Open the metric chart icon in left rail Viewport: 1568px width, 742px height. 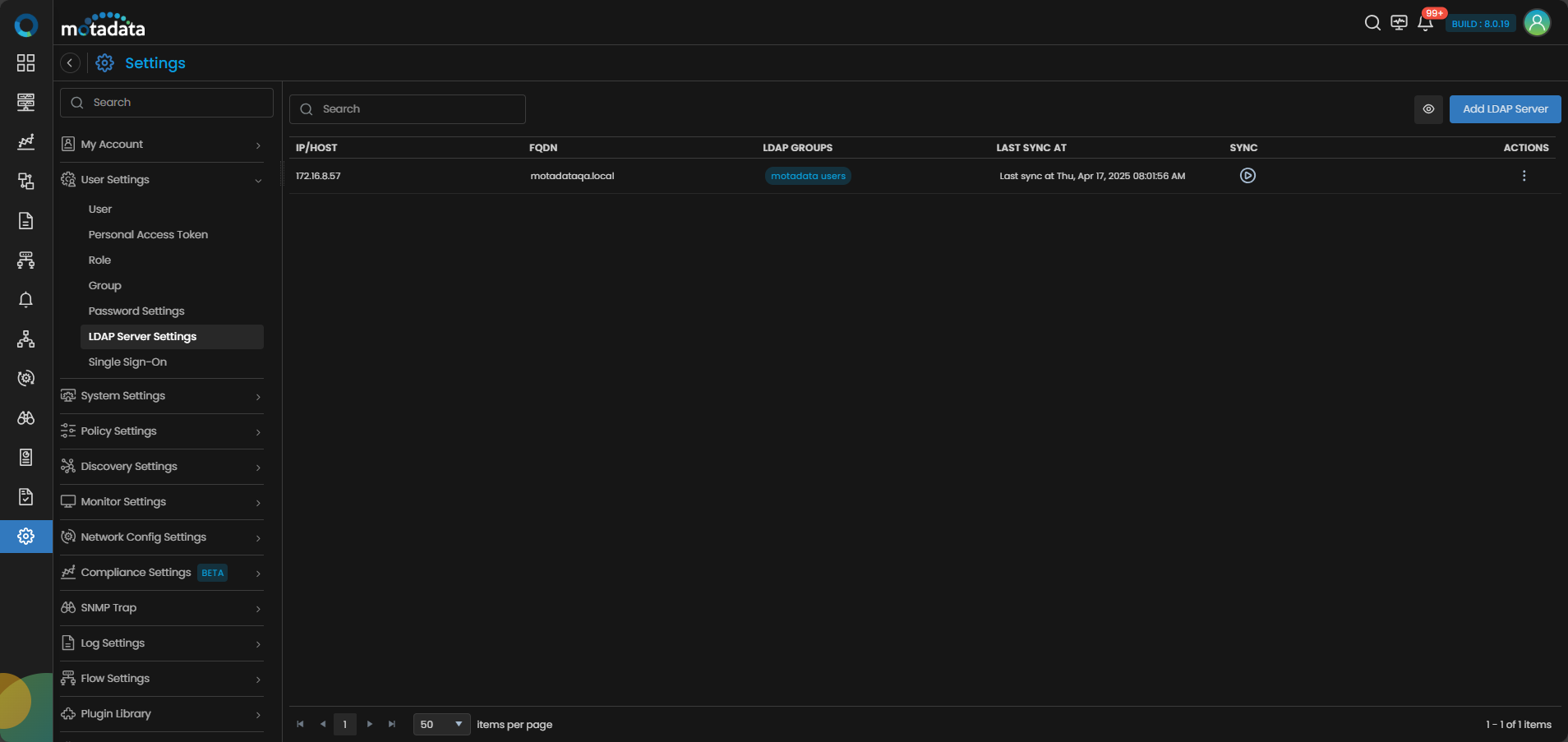26,142
